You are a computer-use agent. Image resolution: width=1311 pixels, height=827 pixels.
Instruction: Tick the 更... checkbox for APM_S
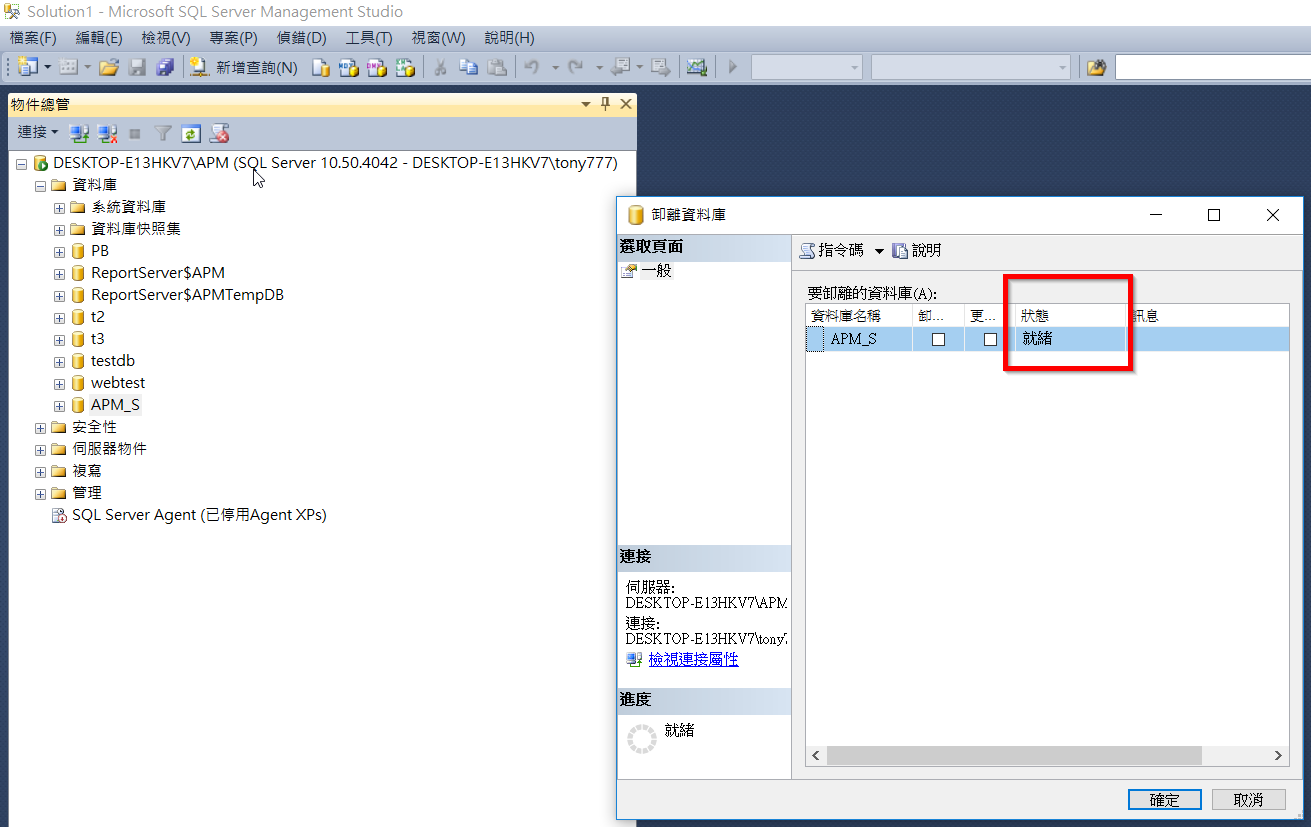(990, 339)
